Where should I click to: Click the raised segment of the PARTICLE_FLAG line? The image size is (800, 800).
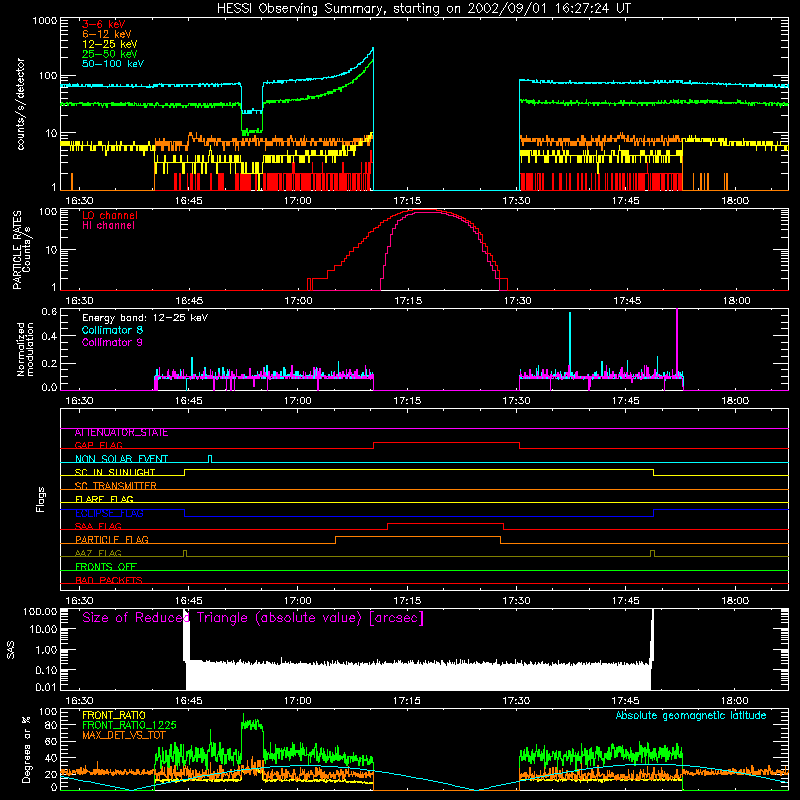tap(418, 537)
